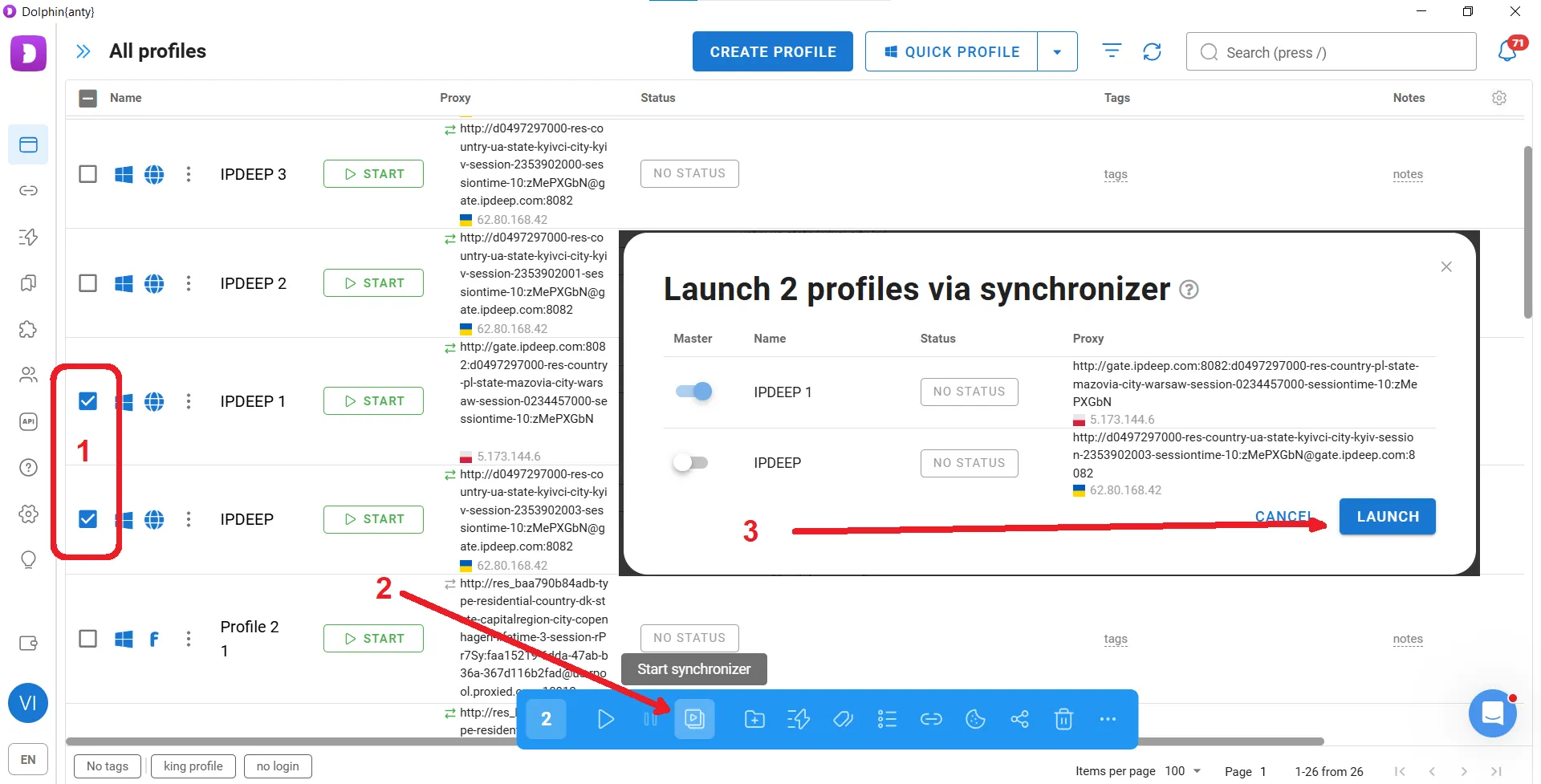Image resolution: width=1541 pixels, height=784 pixels.
Task: Open synchronizer help question icon
Action: point(1189,290)
